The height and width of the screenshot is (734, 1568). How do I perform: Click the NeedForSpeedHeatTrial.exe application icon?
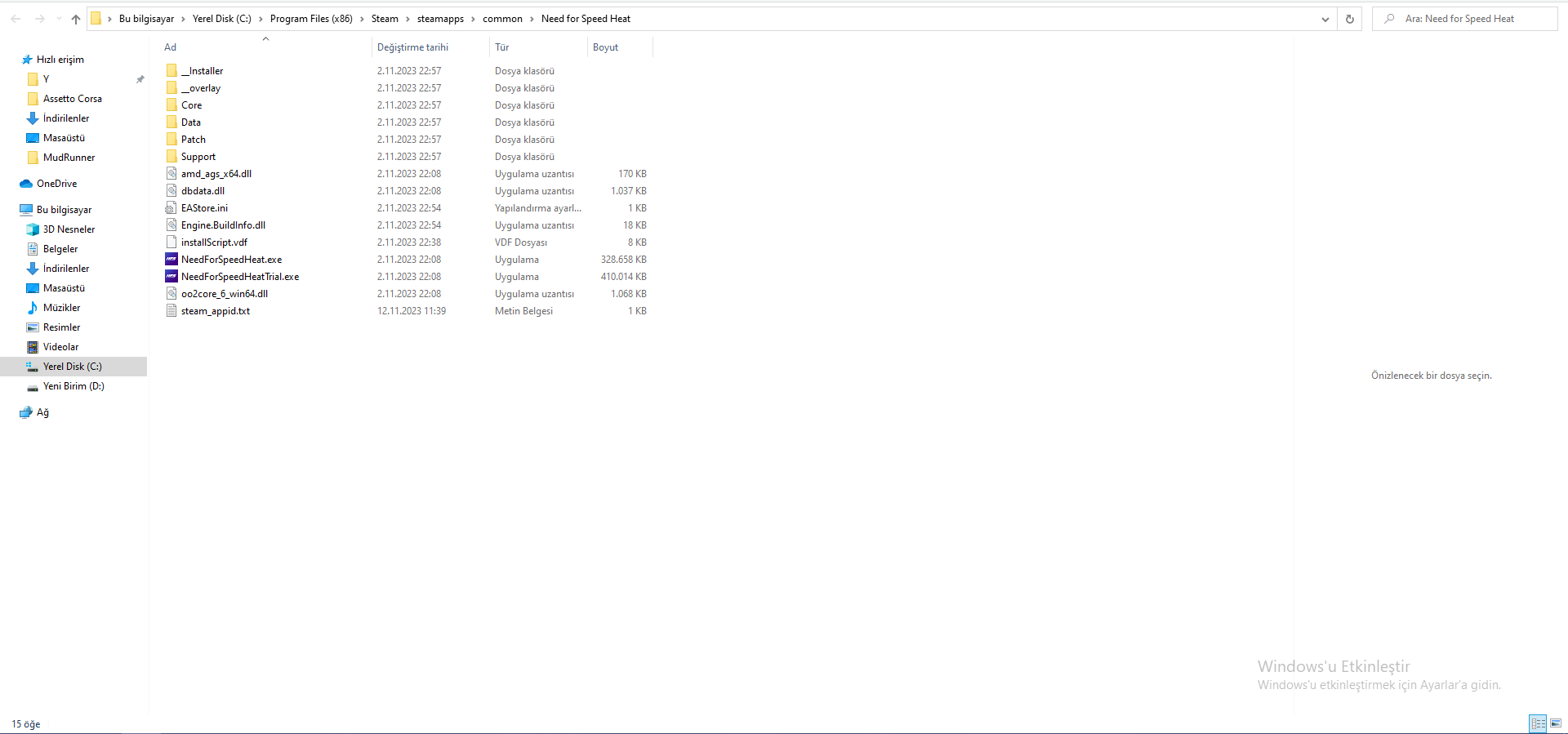coord(171,277)
